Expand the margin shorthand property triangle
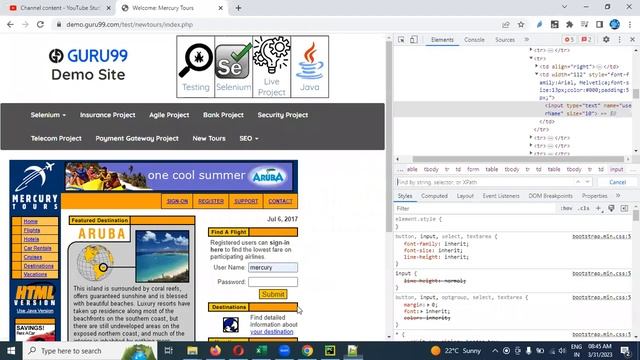The width and height of the screenshot is (640, 360). tap(428, 304)
